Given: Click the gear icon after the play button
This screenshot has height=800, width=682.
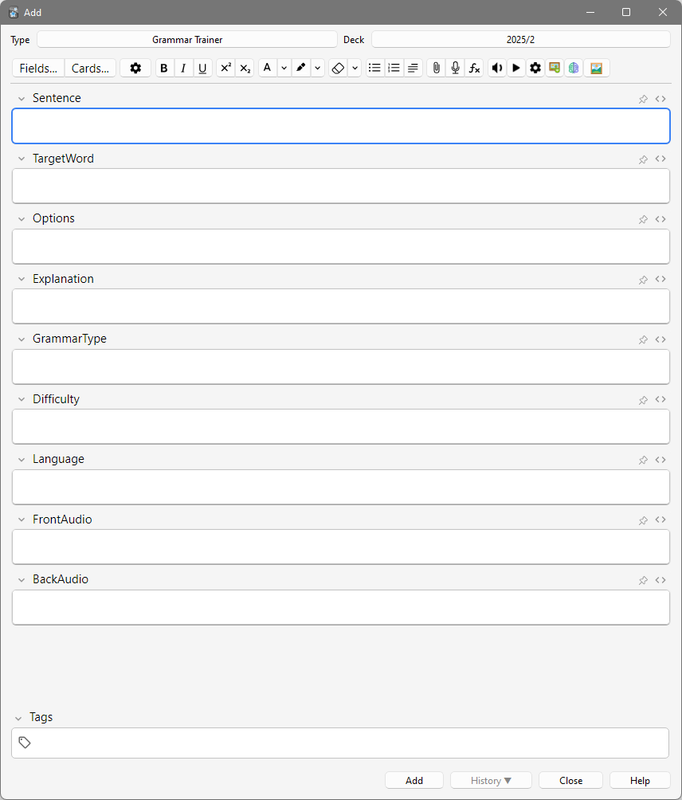Looking at the screenshot, I should click(535, 68).
